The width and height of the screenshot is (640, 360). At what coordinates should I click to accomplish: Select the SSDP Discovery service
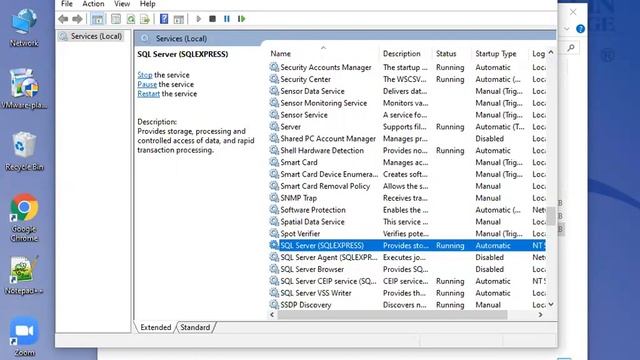coord(407,304)
